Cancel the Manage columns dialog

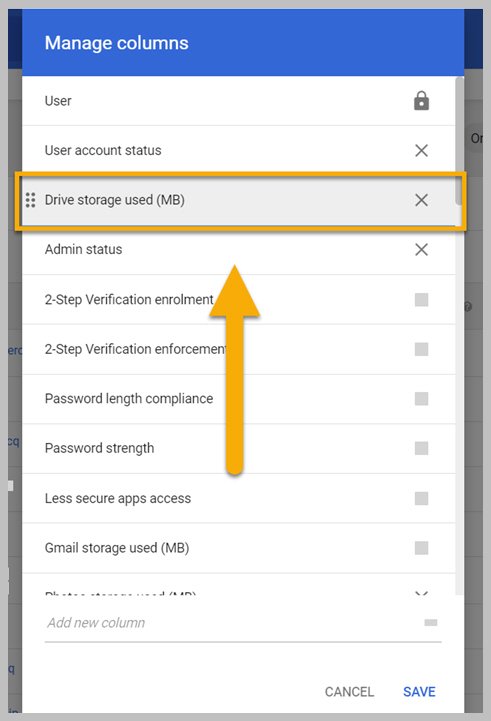pos(349,692)
